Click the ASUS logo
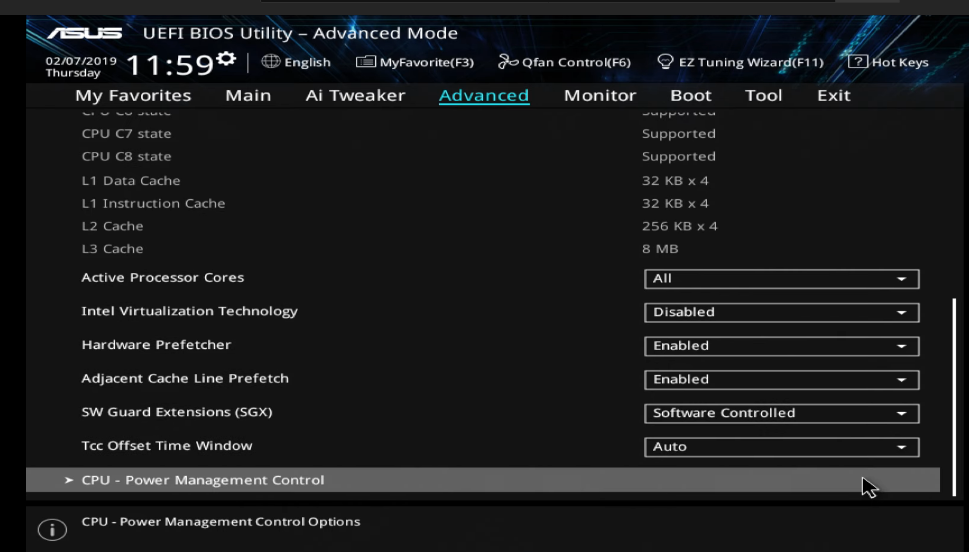 85,33
